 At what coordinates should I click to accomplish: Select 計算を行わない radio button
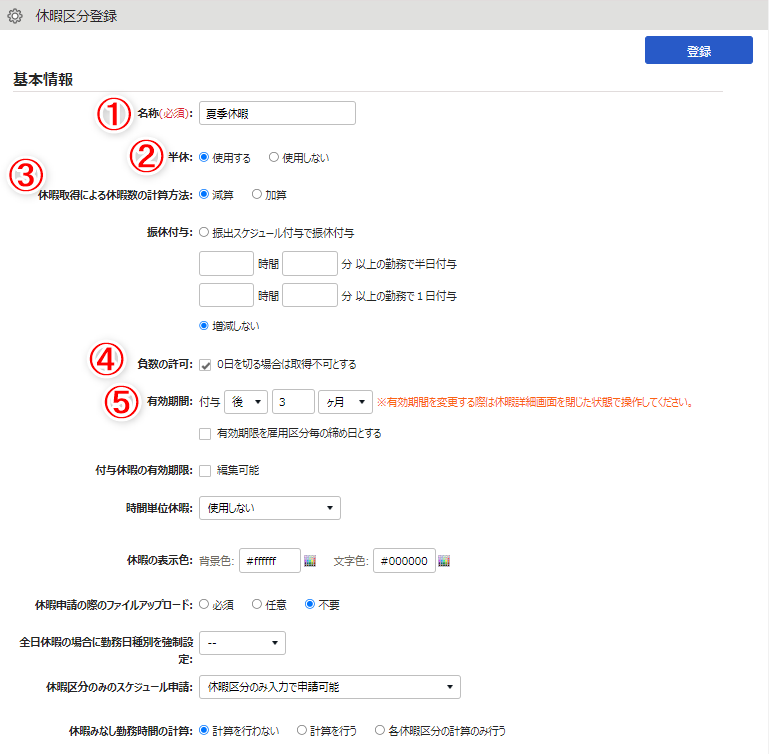[x=204, y=730]
